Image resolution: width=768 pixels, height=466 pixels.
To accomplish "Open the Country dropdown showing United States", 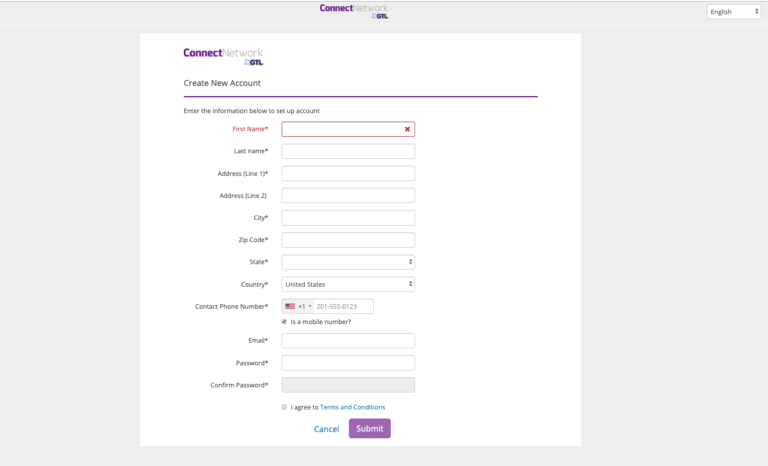I will point(348,284).
